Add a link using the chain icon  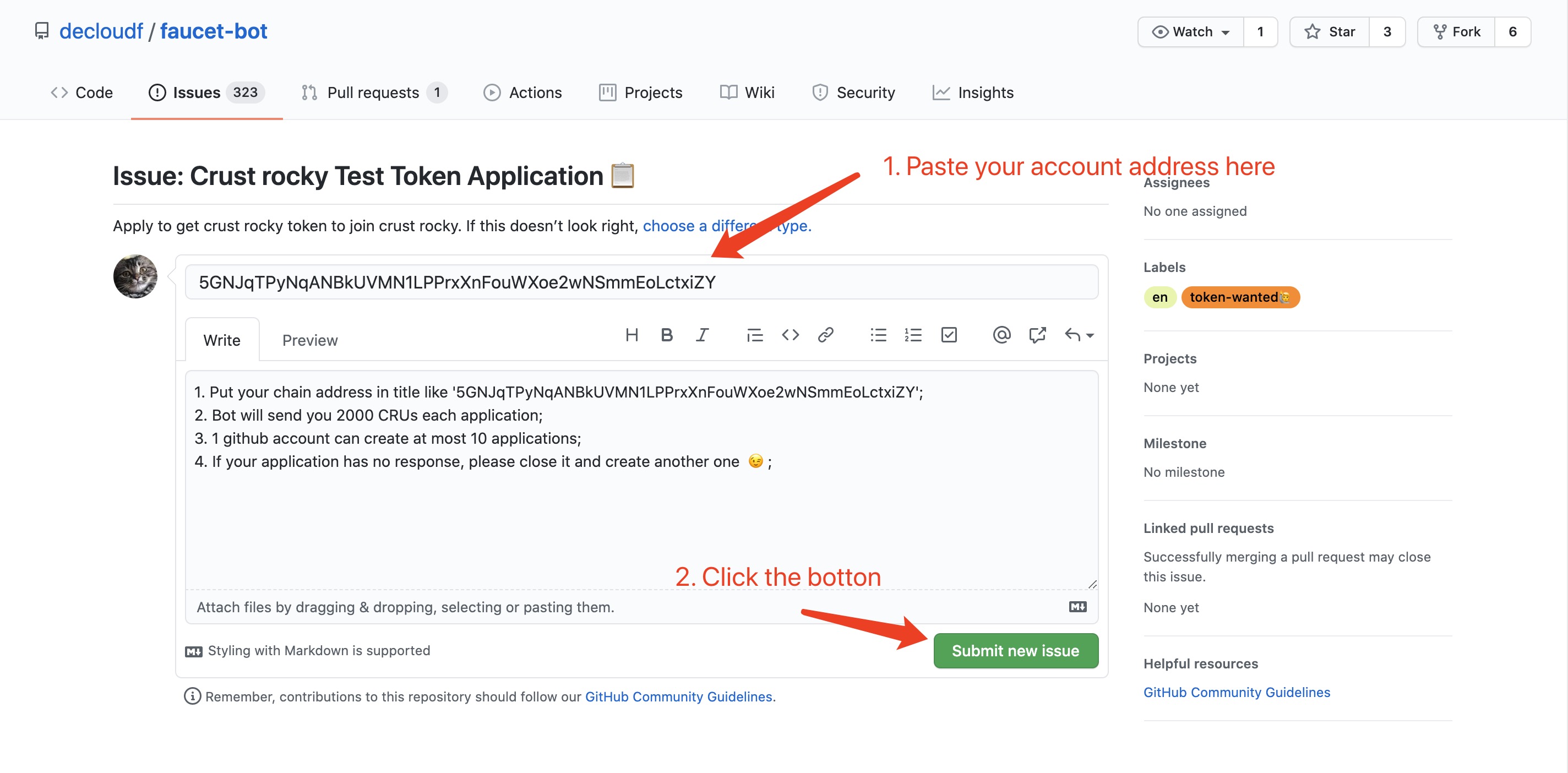point(825,335)
